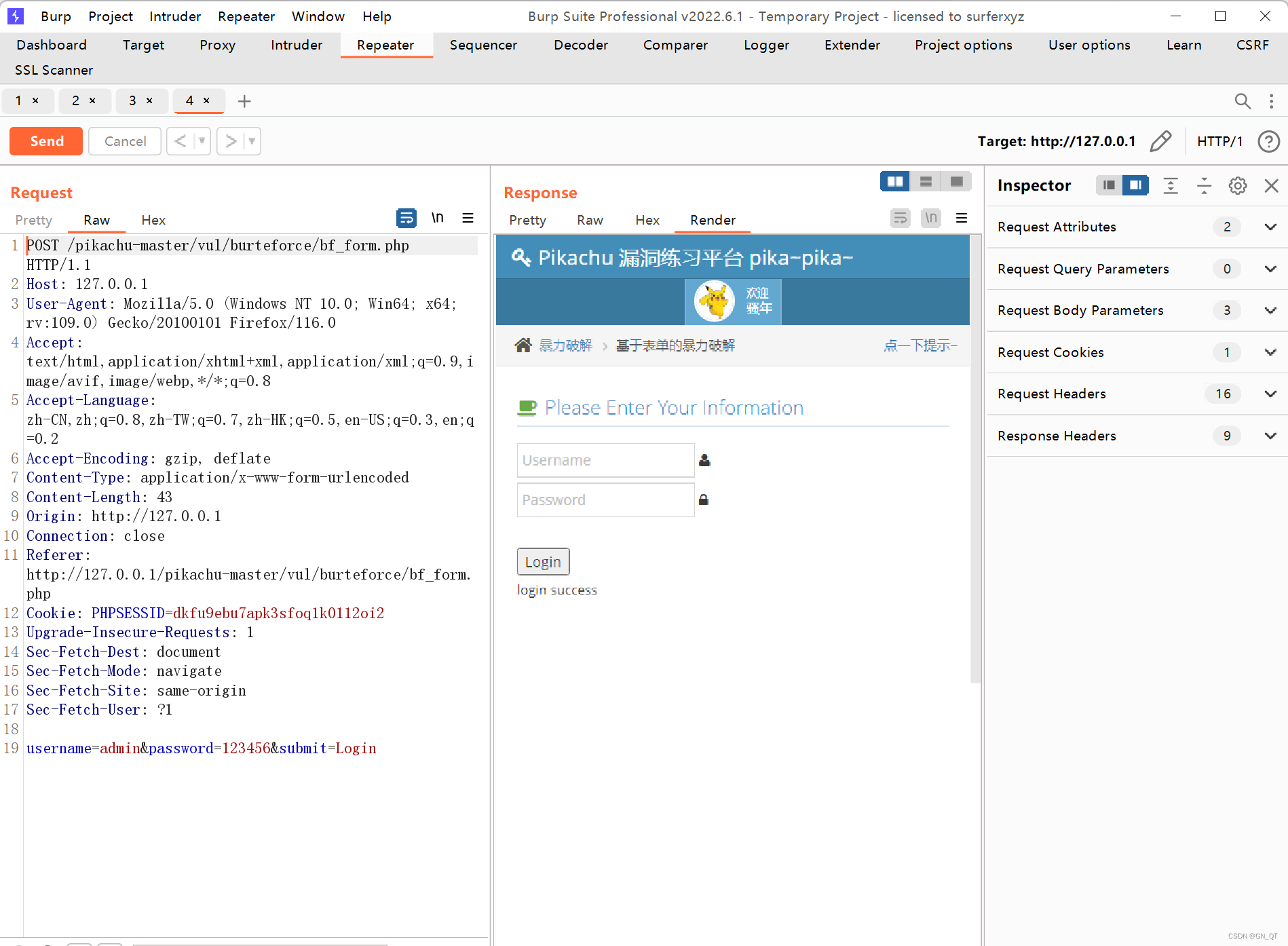Image resolution: width=1288 pixels, height=946 pixels.
Task: Click the PHPSESSID cookie value text
Action: click(278, 613)
